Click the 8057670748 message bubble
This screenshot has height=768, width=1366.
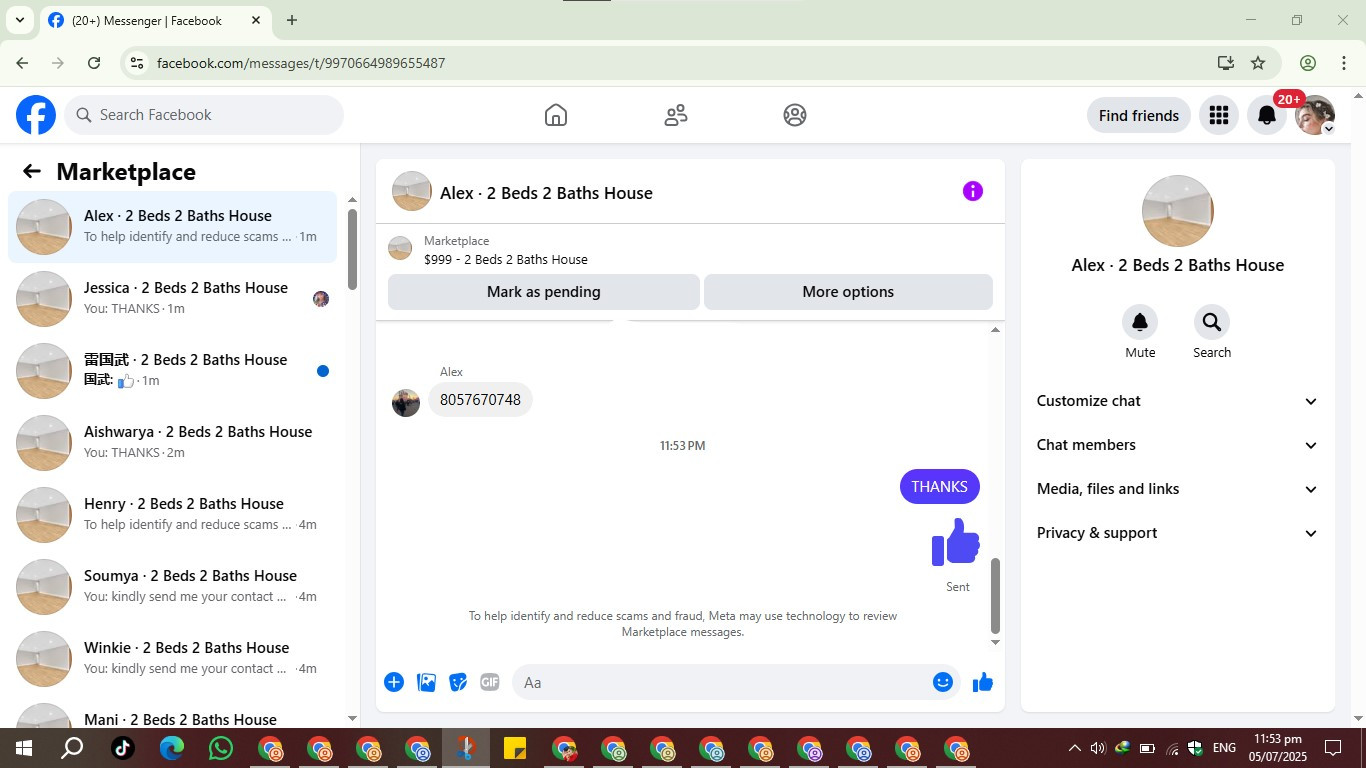(480, 400)
